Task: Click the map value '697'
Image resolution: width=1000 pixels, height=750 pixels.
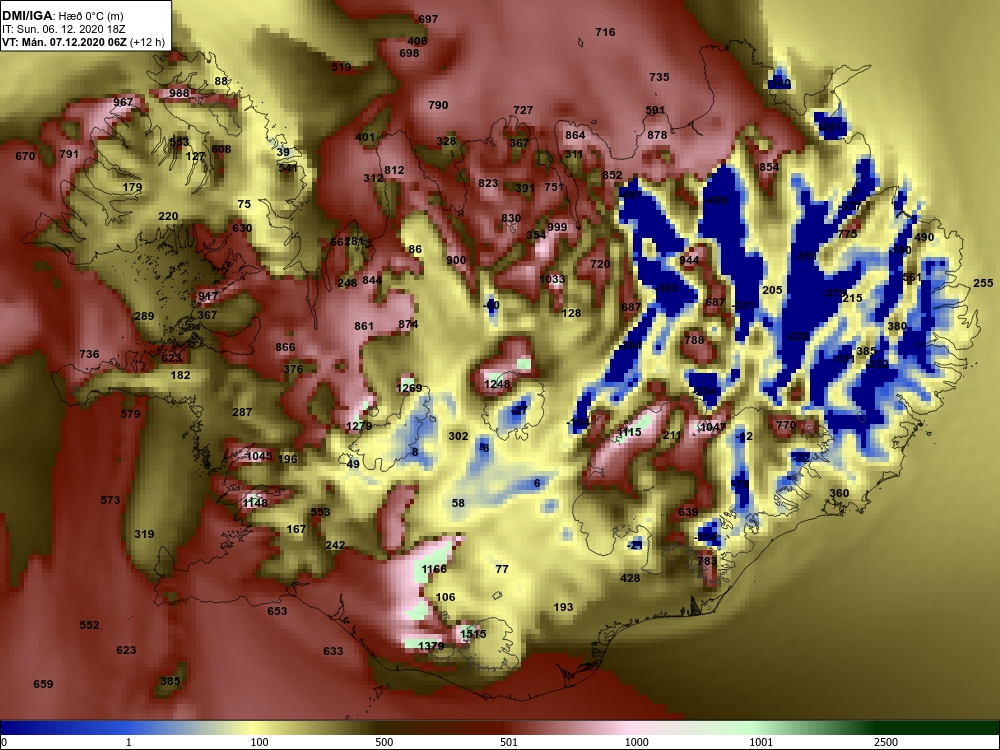Action: 428,19
